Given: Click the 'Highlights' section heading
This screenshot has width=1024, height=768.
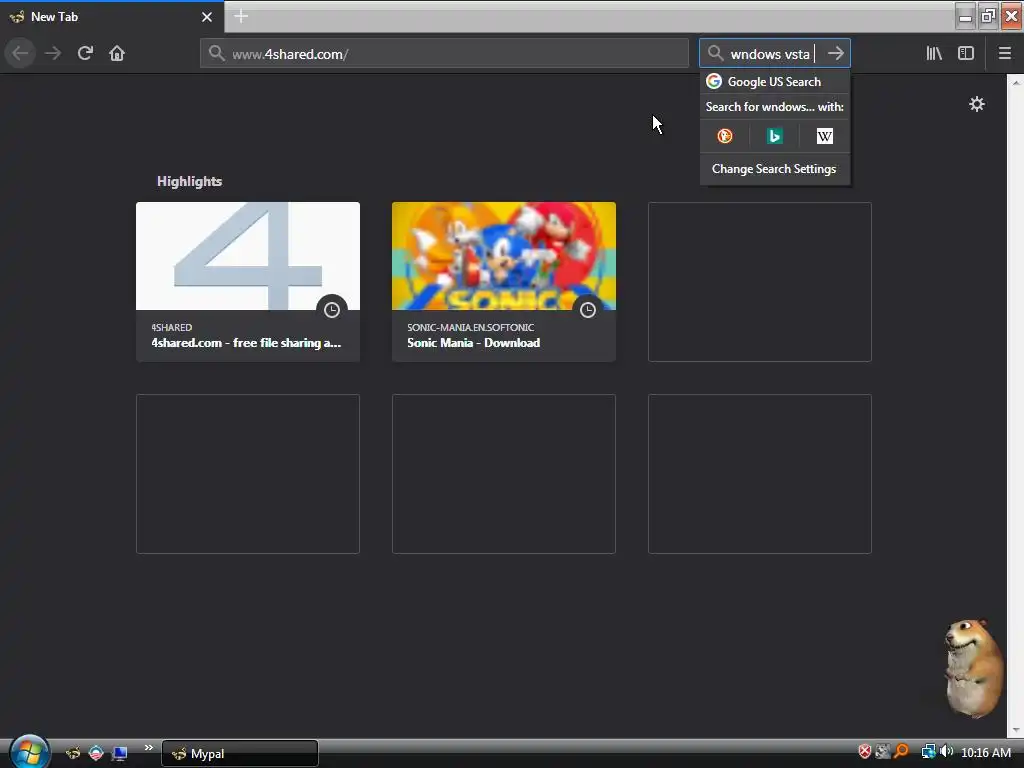Looking at the screenshot, I should pyautogui.click(x=189, y=182).
